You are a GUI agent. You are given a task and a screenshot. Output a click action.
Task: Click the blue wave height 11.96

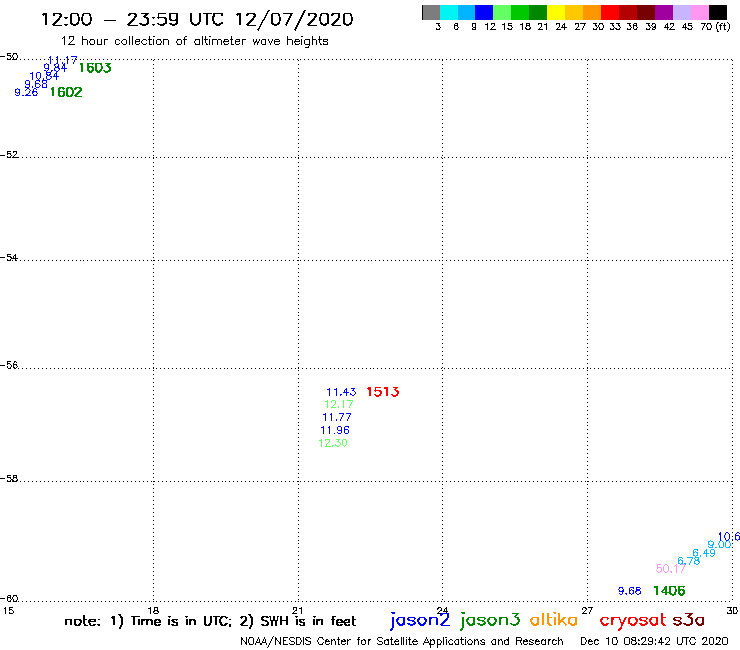pos(335,431)
